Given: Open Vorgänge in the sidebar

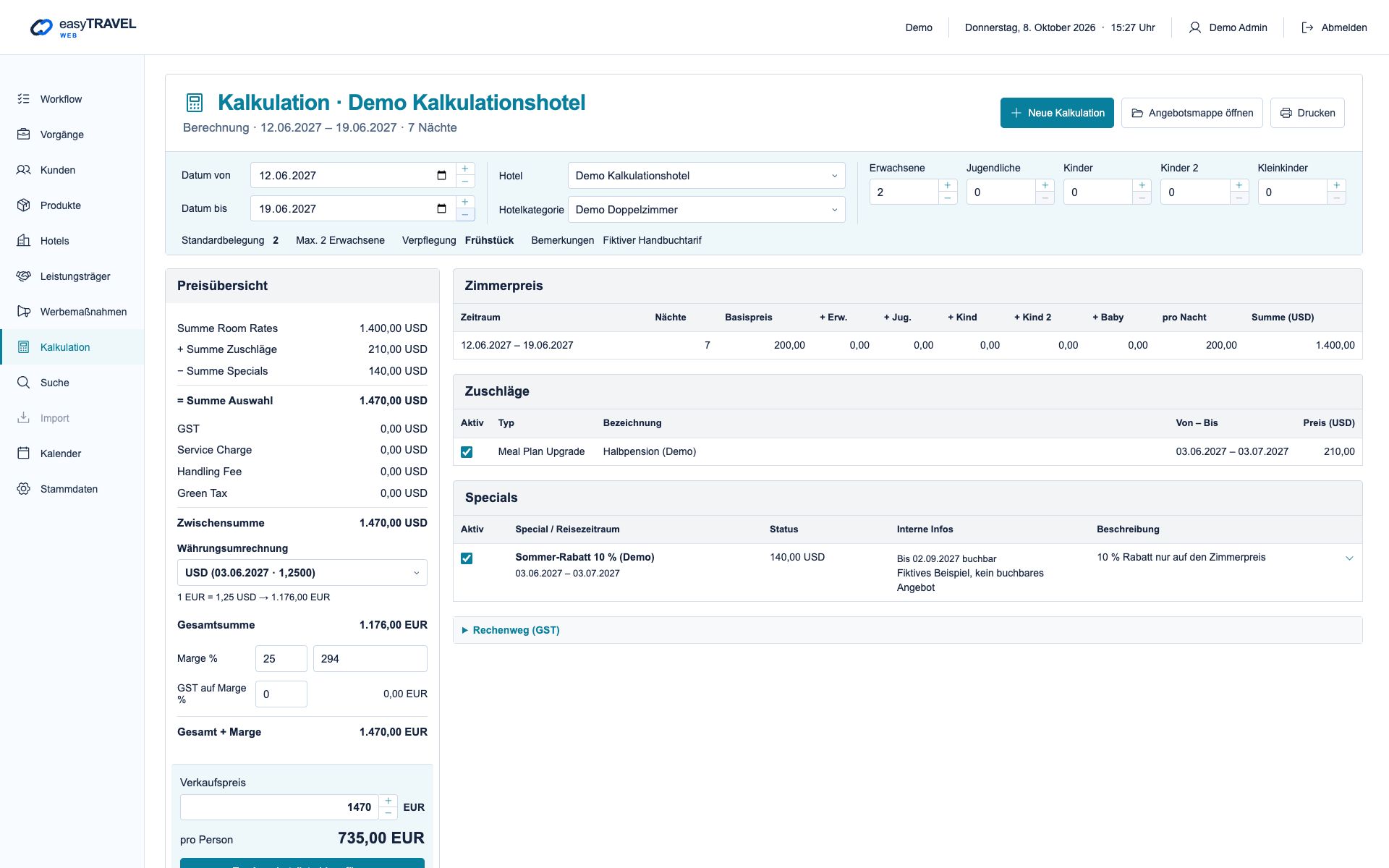Looking at the screenshot, I should pos(72,135).
